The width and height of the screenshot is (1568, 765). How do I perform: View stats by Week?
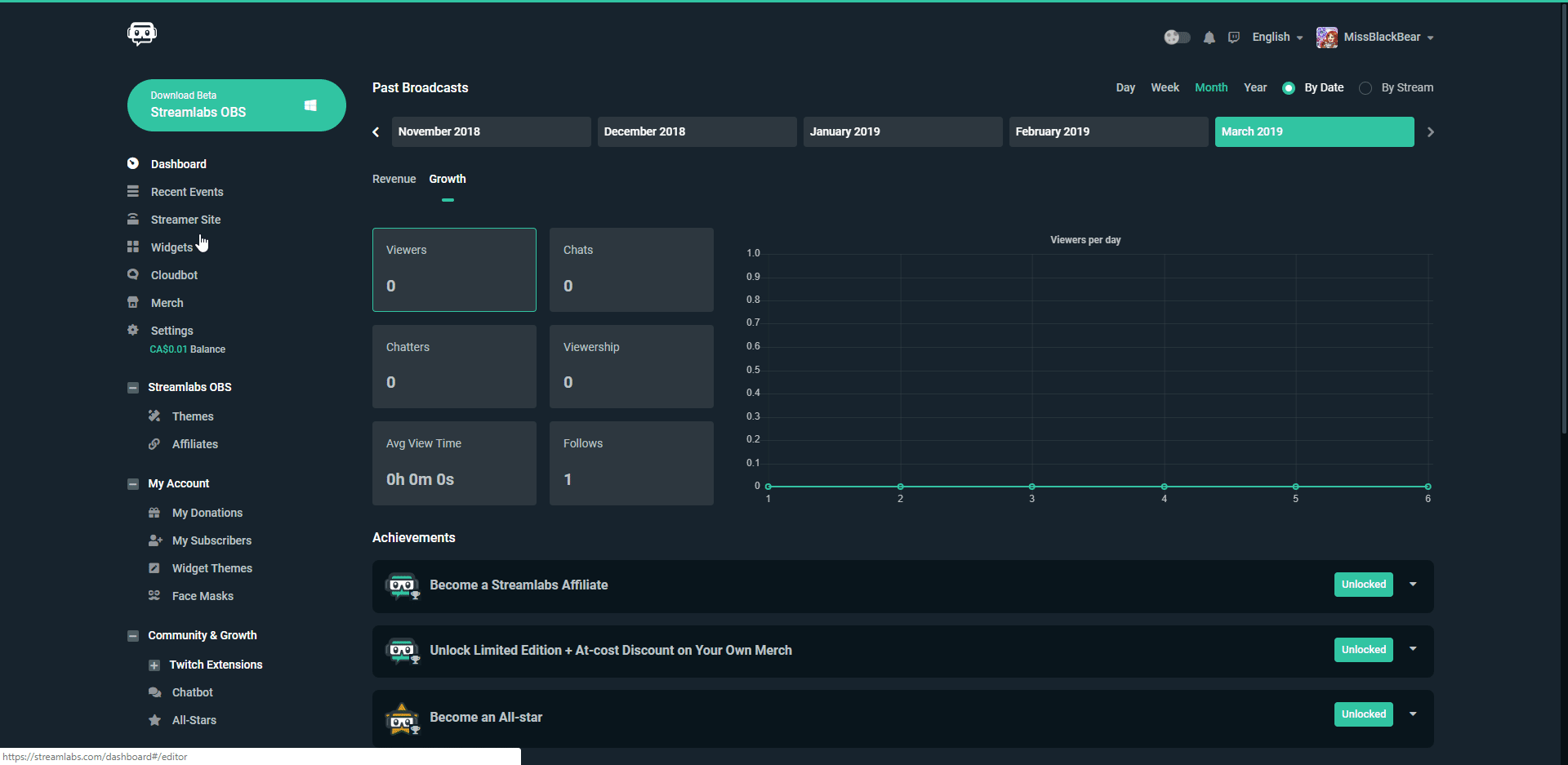click(x=1165, y=87)
